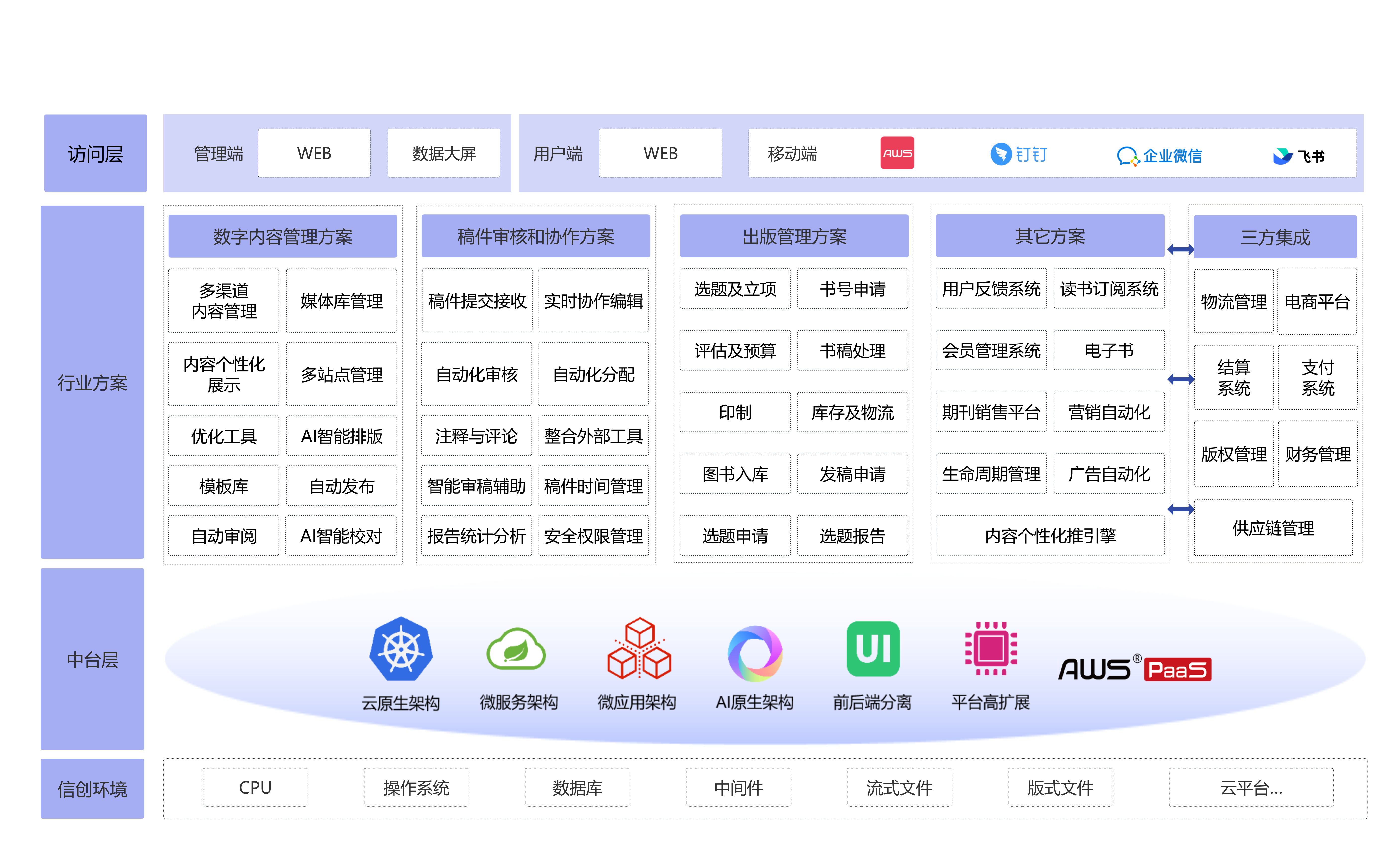Click the 选题及立项 box
The image size is (1400, 859).
(x=735, y=288)
